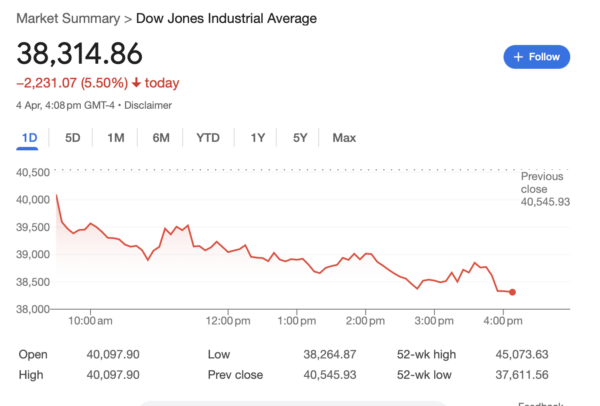The image size is (600, 406).
Task: Open the Disclaimer link
Action: coord(146,105)
